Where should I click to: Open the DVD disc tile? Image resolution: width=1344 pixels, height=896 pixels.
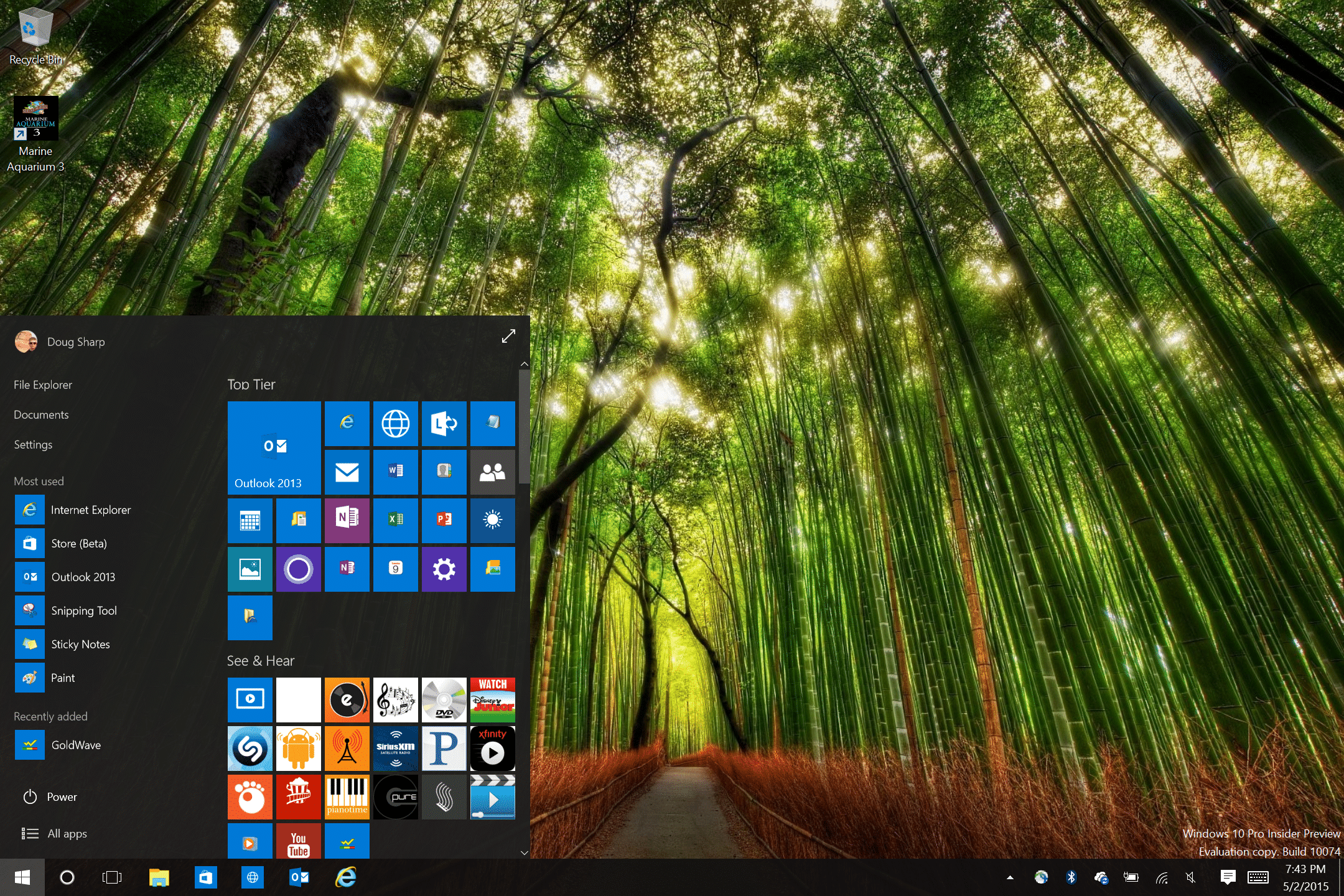tap(444, 700)
